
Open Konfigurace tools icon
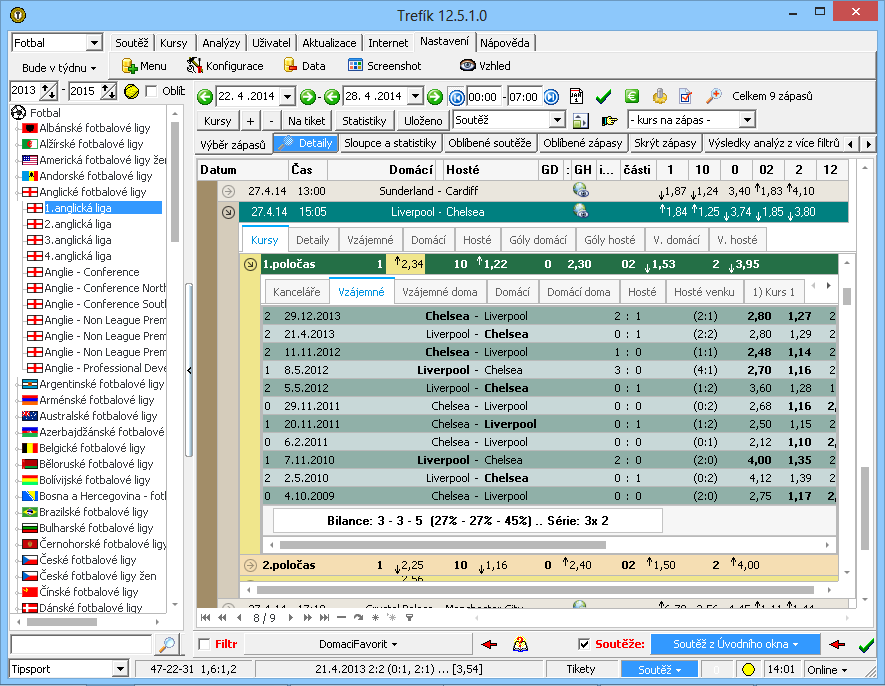195,66
